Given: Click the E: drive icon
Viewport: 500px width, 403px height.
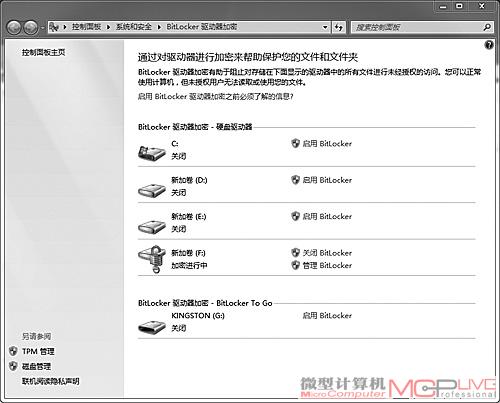Looking at the screenshot, I should 152,227.
